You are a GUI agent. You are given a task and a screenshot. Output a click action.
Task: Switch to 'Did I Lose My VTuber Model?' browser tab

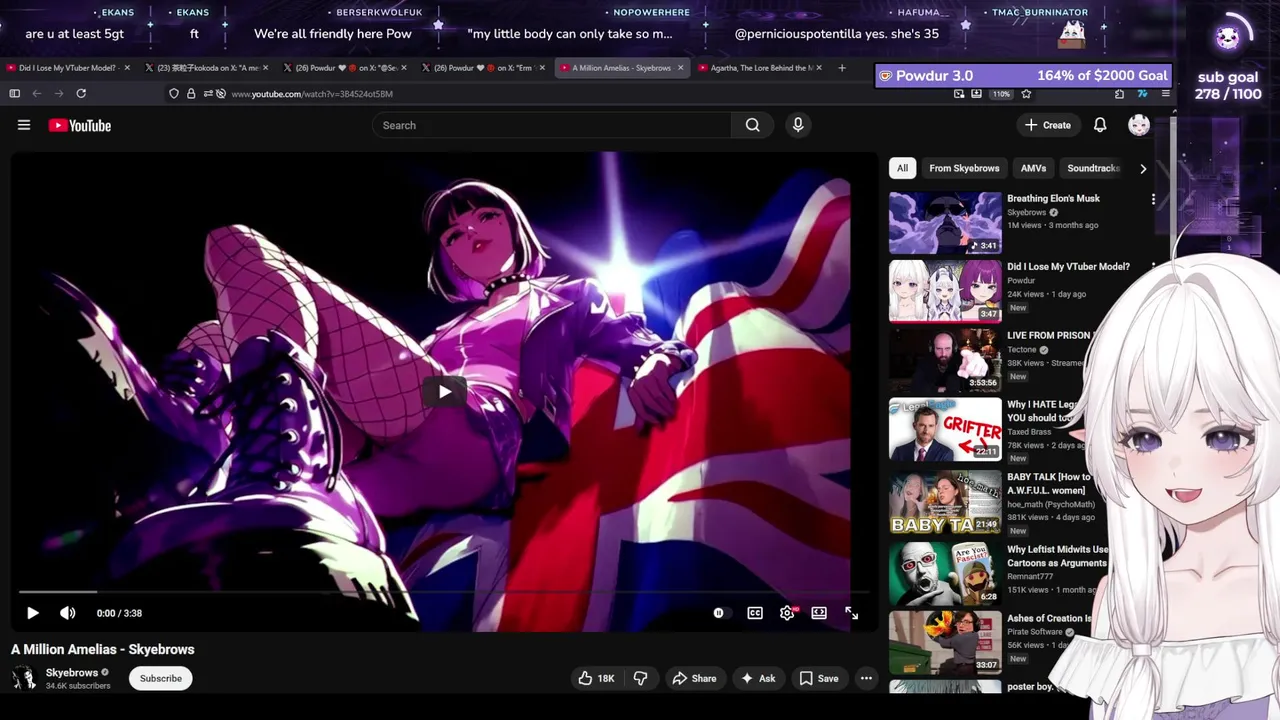68,68
